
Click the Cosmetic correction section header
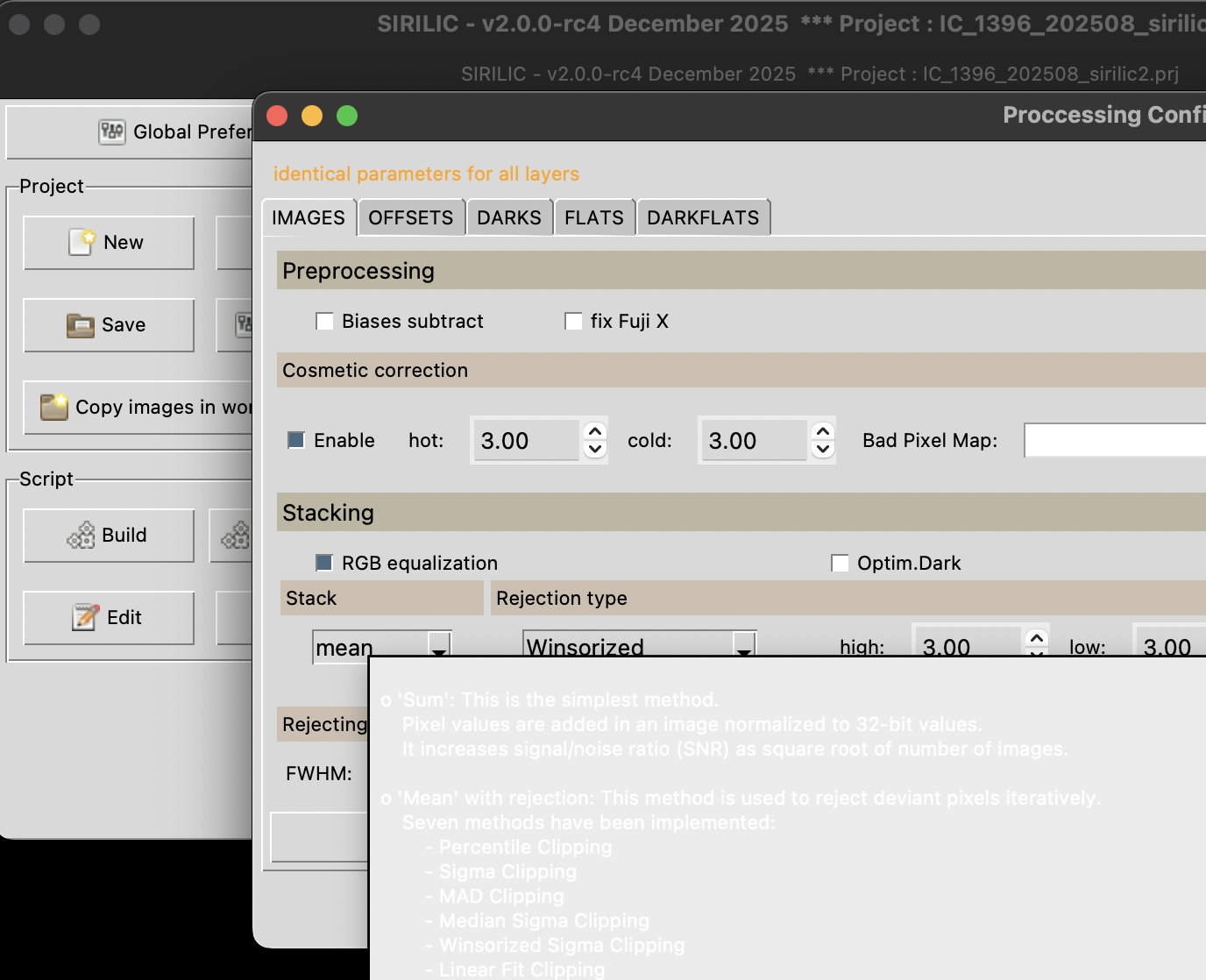[741, 370]
